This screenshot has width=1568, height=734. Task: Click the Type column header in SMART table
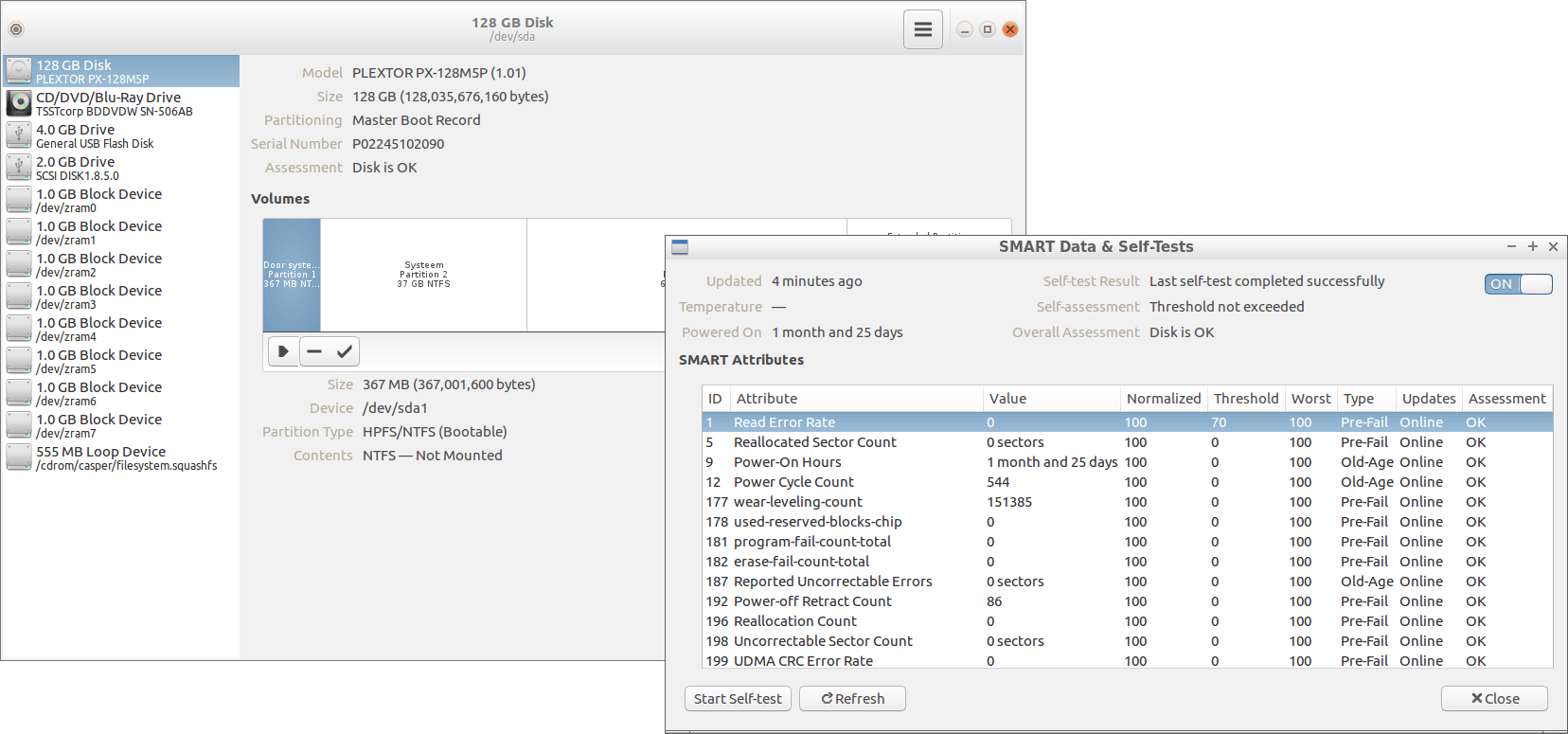point(1366,399)
